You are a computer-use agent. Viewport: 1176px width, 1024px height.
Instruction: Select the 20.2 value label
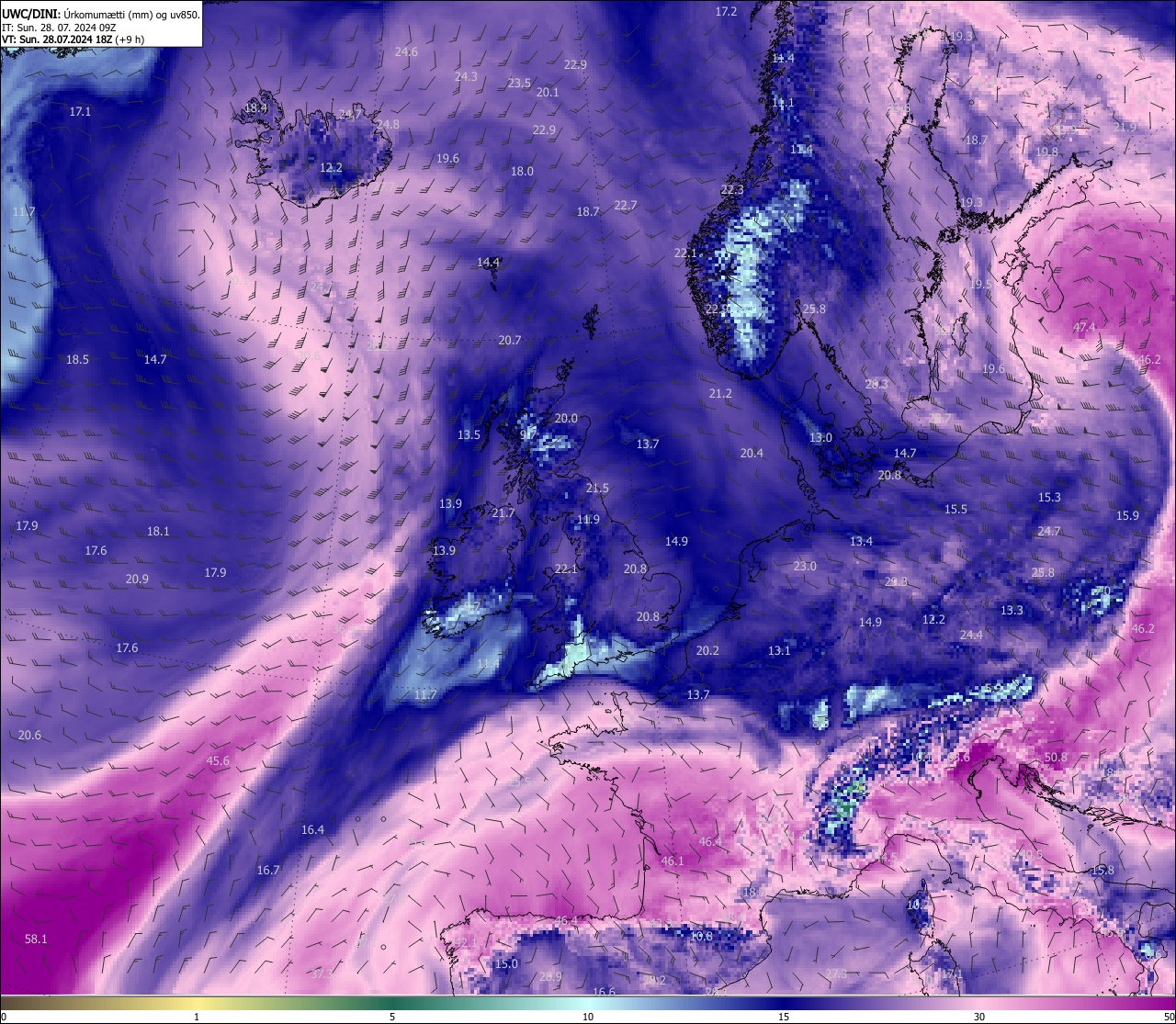[707, 650]
